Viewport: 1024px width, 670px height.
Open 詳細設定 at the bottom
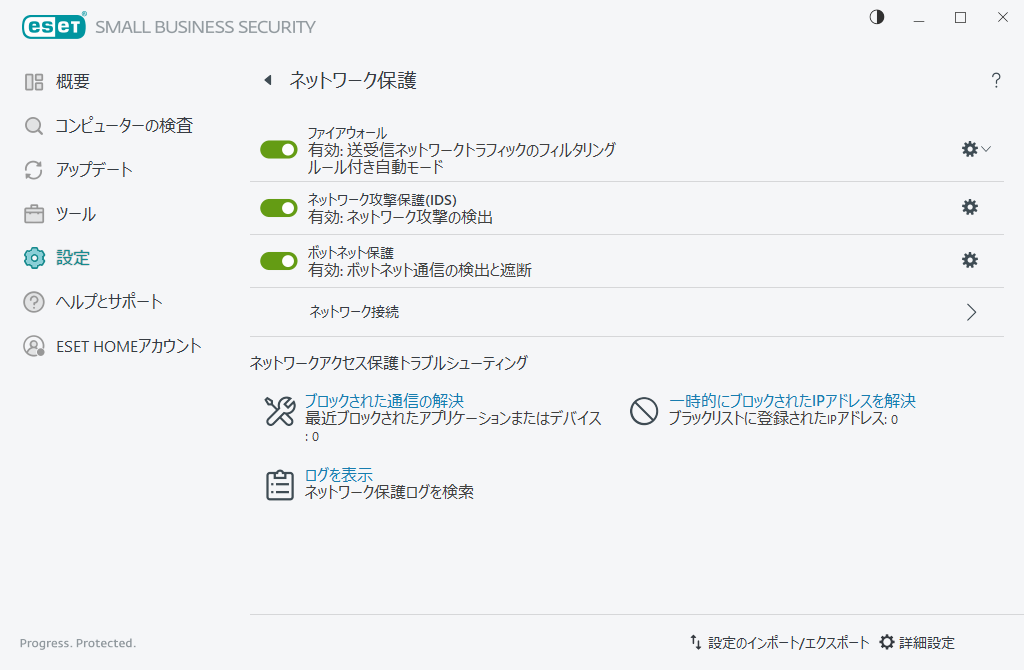(x=923, y=642)
